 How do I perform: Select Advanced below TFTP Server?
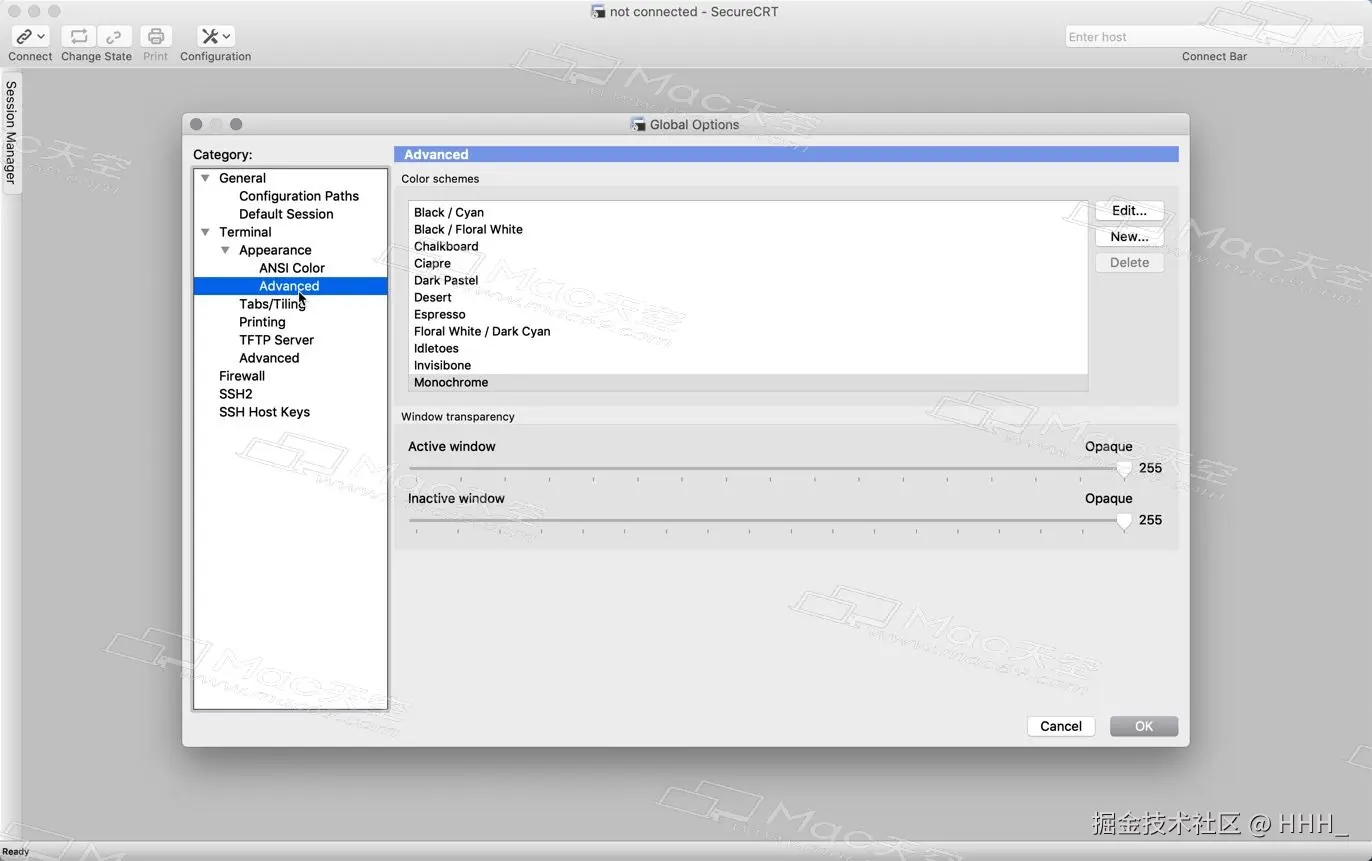[269, 358]
